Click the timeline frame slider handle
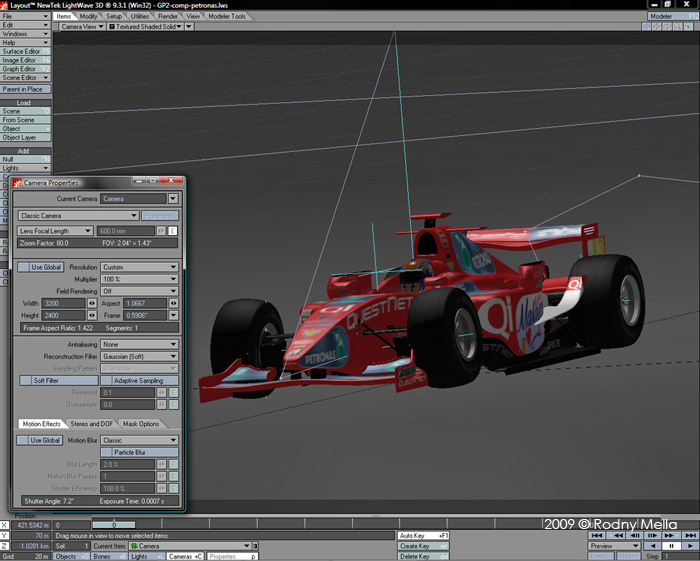The height and width of the screenshot is (561, 700). tap(115, 524)
